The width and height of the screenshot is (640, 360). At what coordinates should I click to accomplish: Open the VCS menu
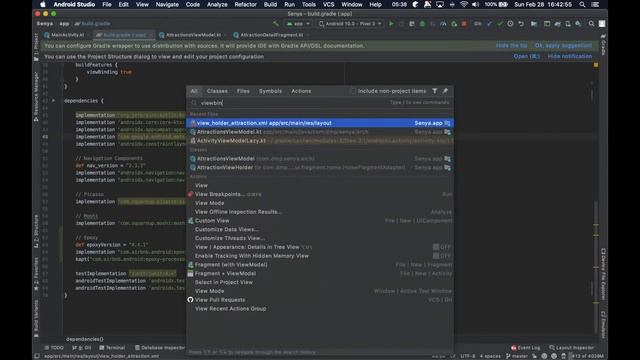coord(329,4)
